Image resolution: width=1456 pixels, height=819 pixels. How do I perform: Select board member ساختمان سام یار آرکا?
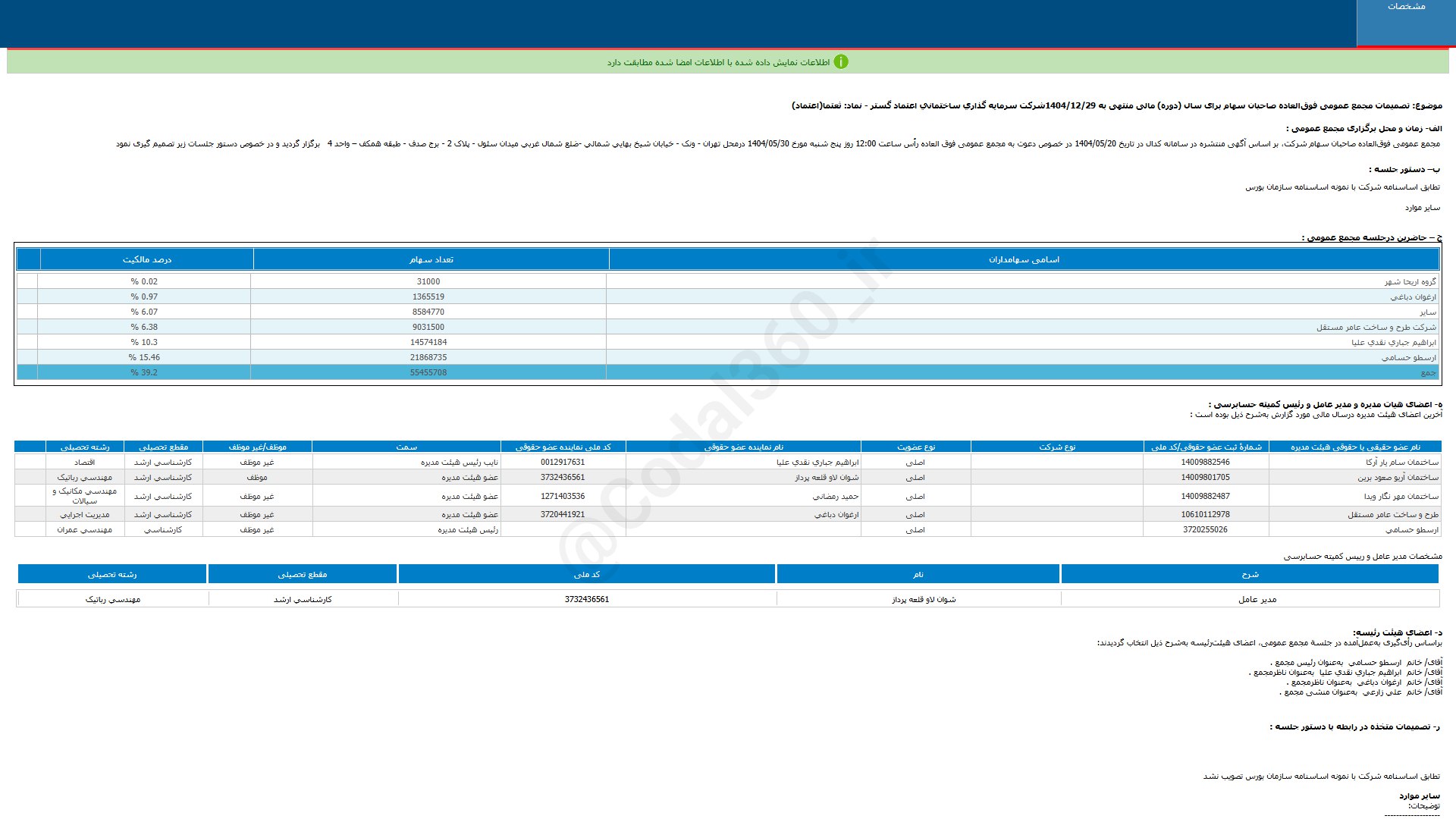click(x=1402, y=462)
